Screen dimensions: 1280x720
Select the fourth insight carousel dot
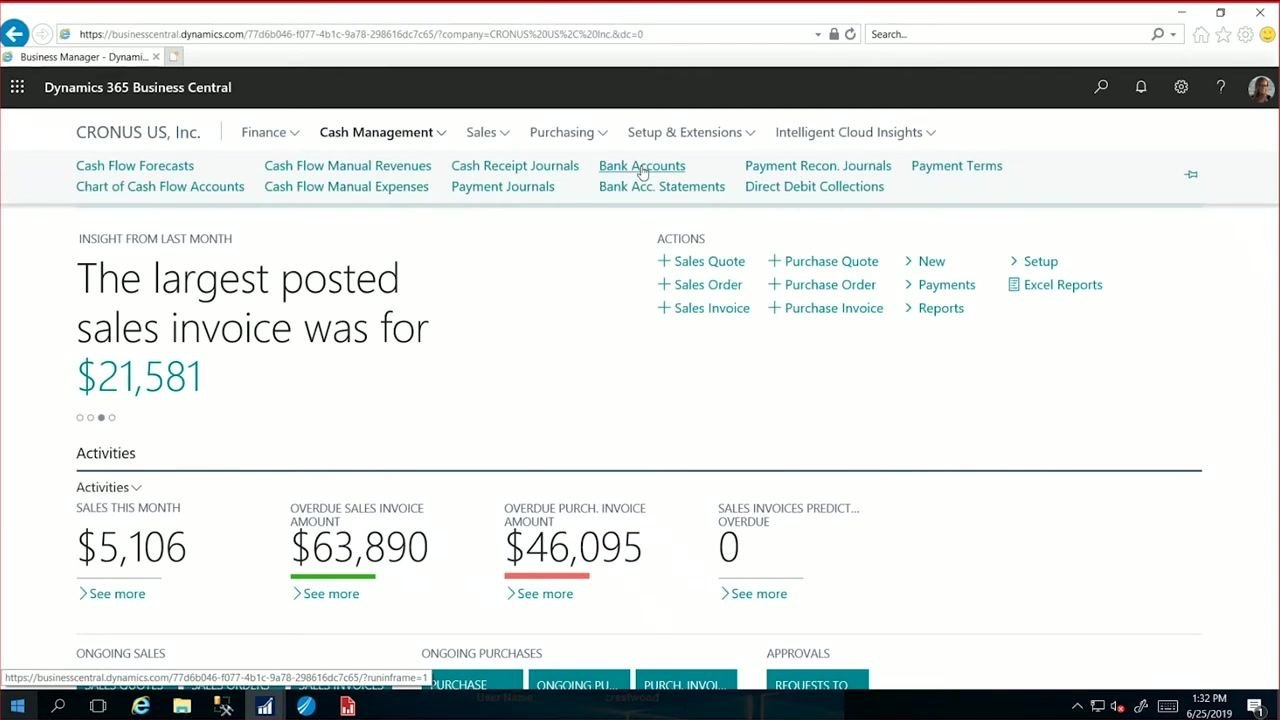(x=112, y=418)
